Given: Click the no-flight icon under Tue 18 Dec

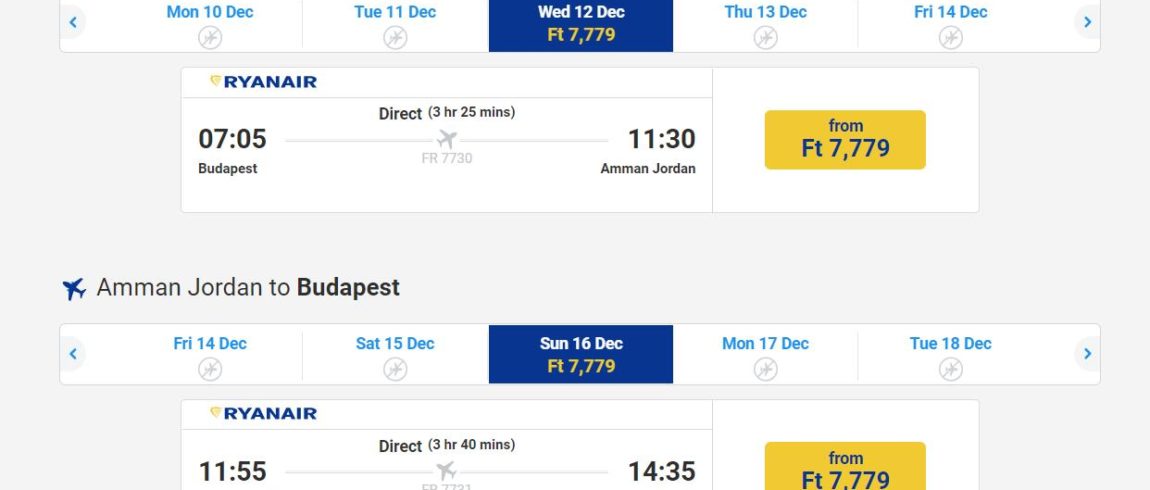Looking at the screenshot, I should click(x=951, y=369).
